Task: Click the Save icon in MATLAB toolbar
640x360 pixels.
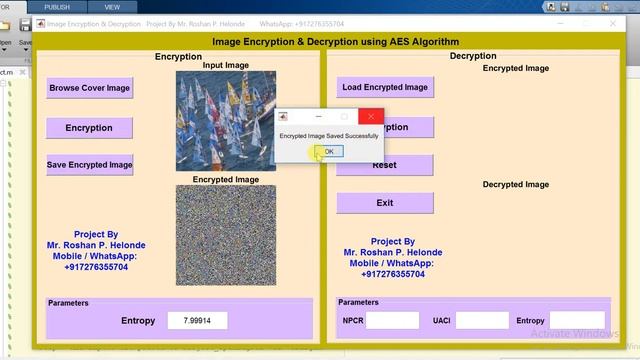Action: 25,25
